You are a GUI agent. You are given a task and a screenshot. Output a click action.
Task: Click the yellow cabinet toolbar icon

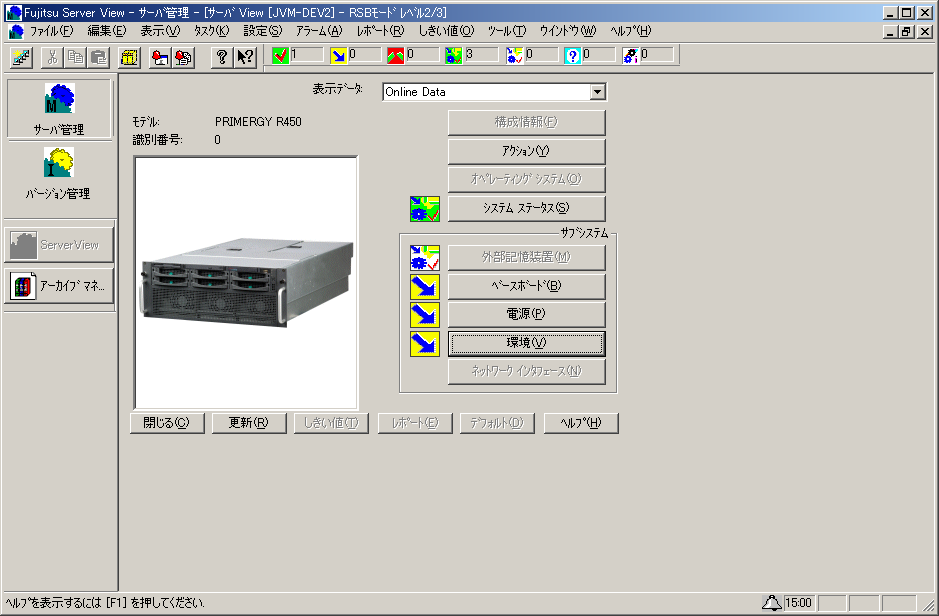(129, 57)
